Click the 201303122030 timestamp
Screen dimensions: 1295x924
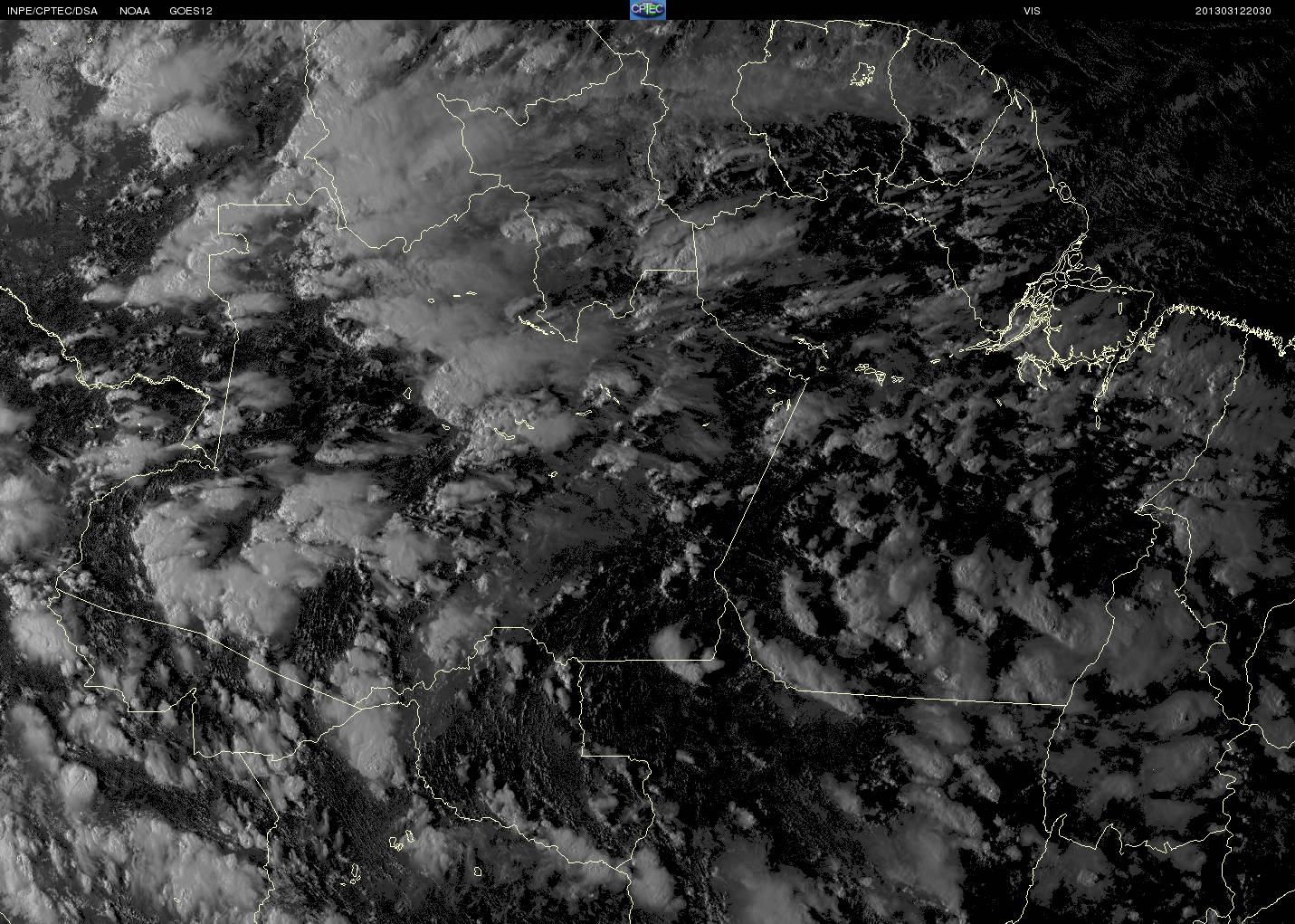(1233, 11)
